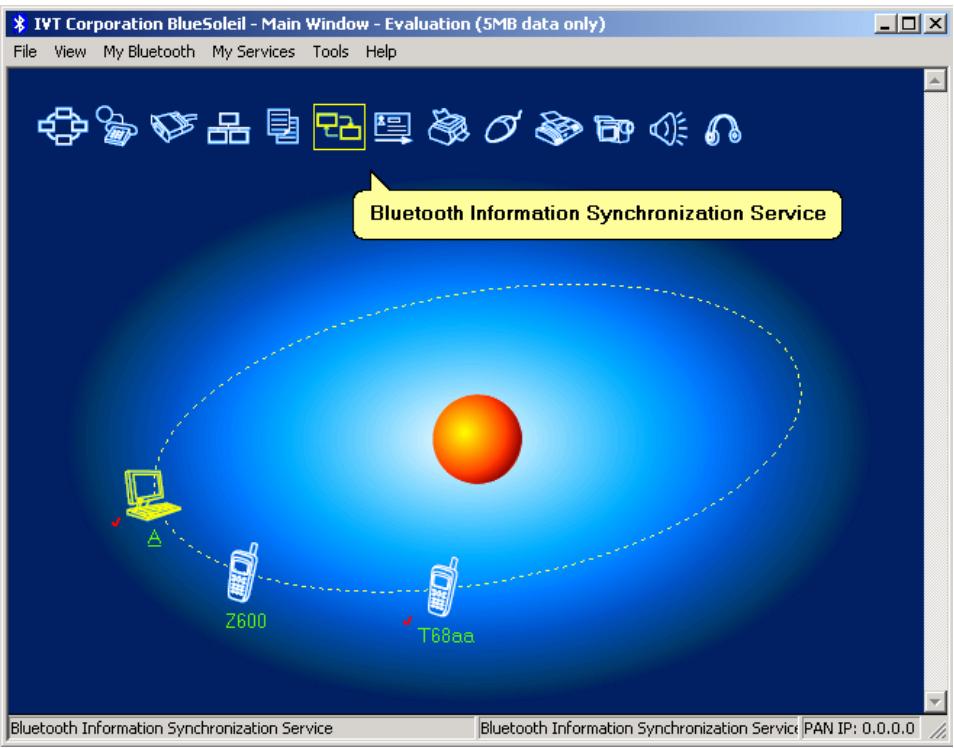Click the File Transfer service icon
Screen dimensions: 954x748
pyautogui.click(x=283, y=127)
